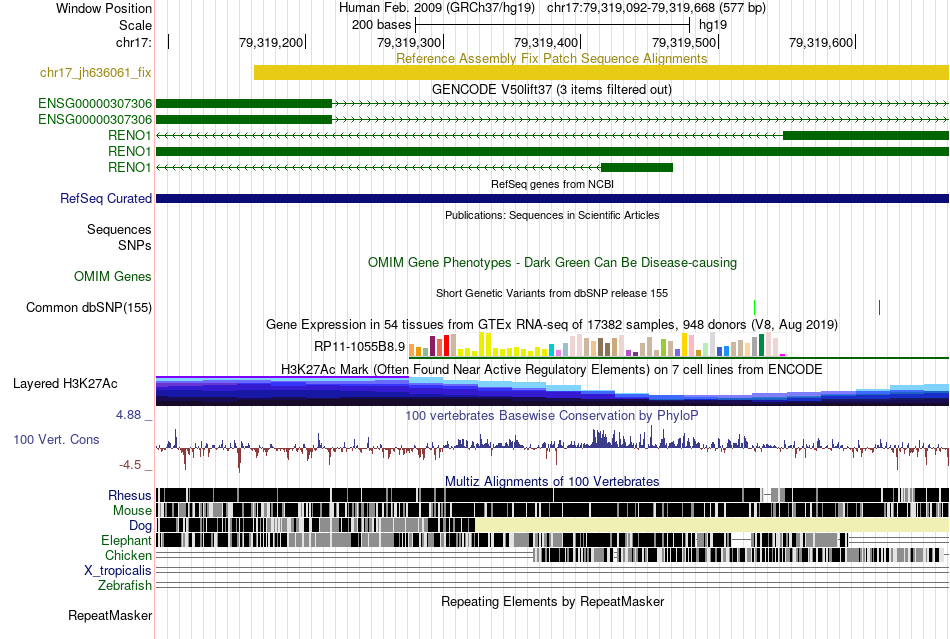
Task: Click the SNPs label under Sequences
Action: [x=135, y=245]
